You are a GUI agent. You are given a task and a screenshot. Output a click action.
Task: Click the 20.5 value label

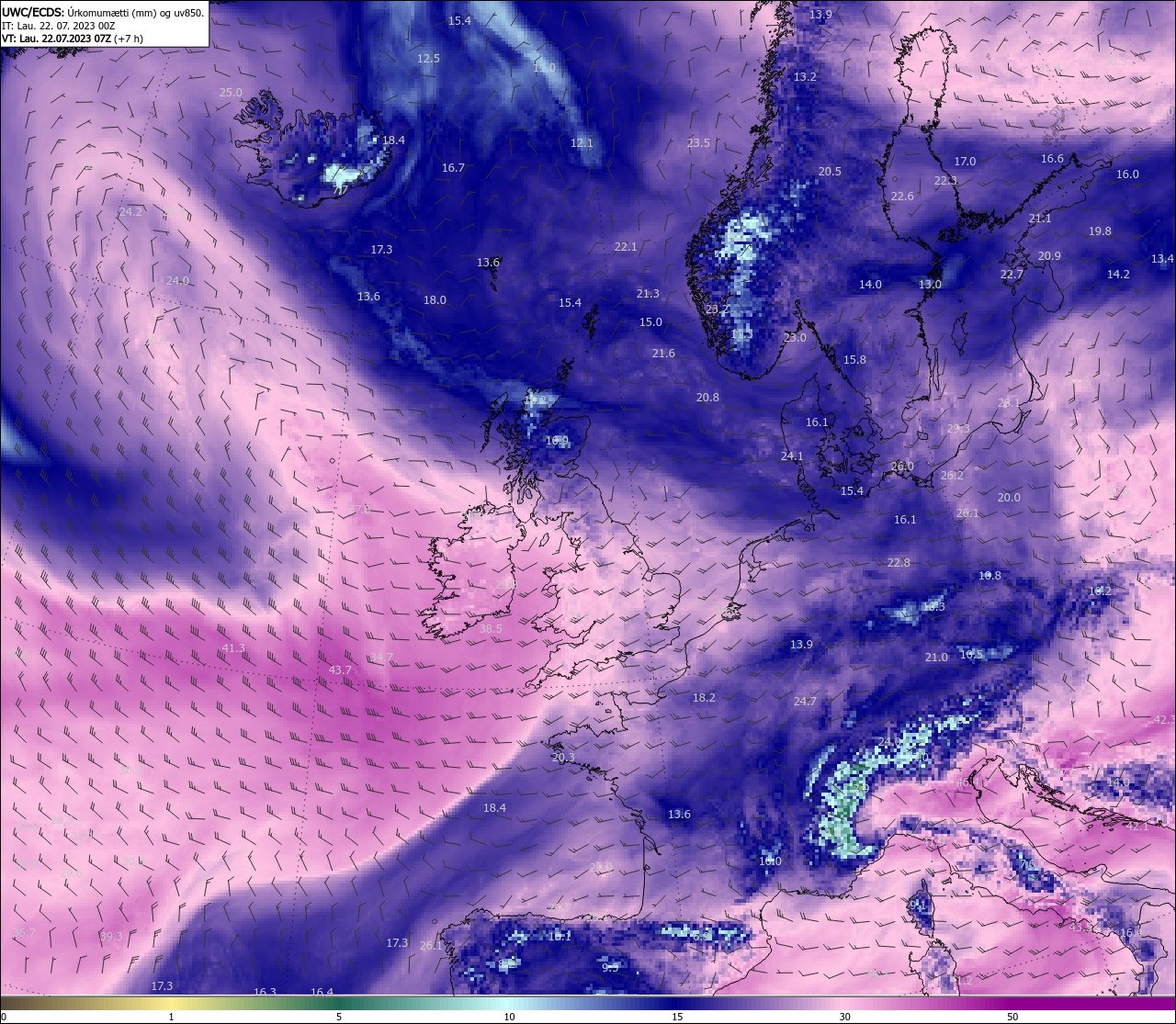(830, 172)
